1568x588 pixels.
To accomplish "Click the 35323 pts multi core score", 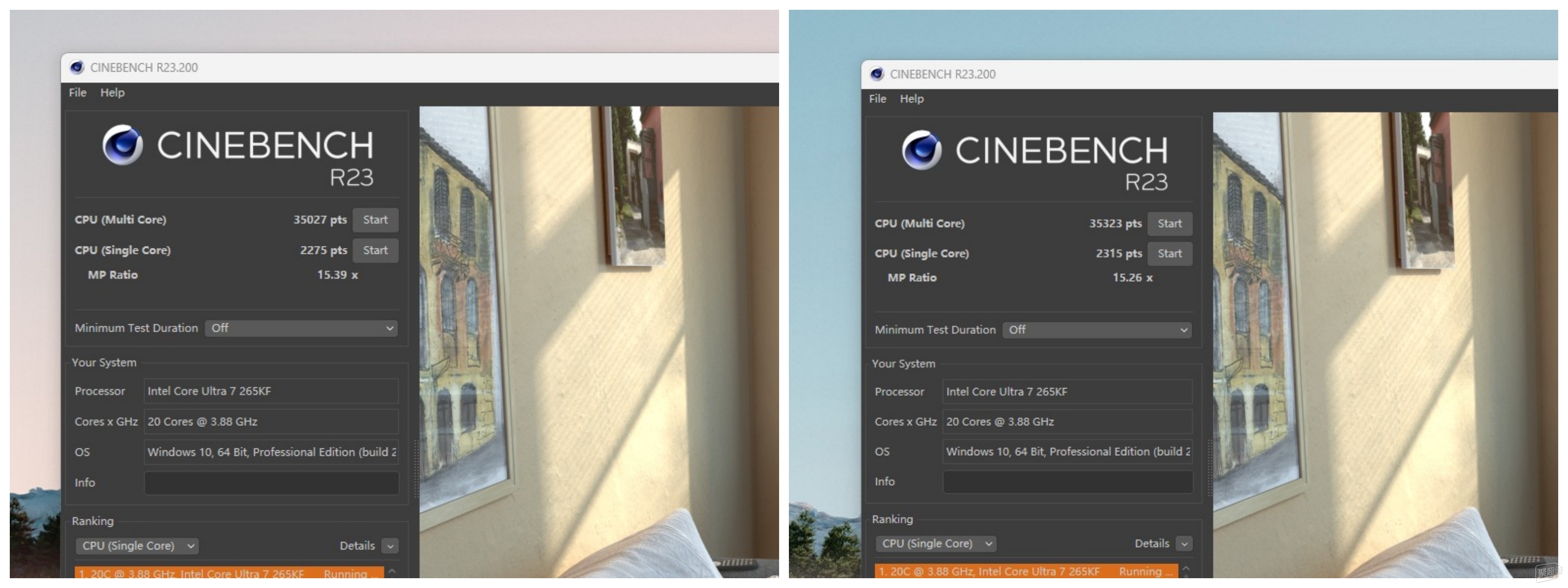I will (x=1115, y=223).
